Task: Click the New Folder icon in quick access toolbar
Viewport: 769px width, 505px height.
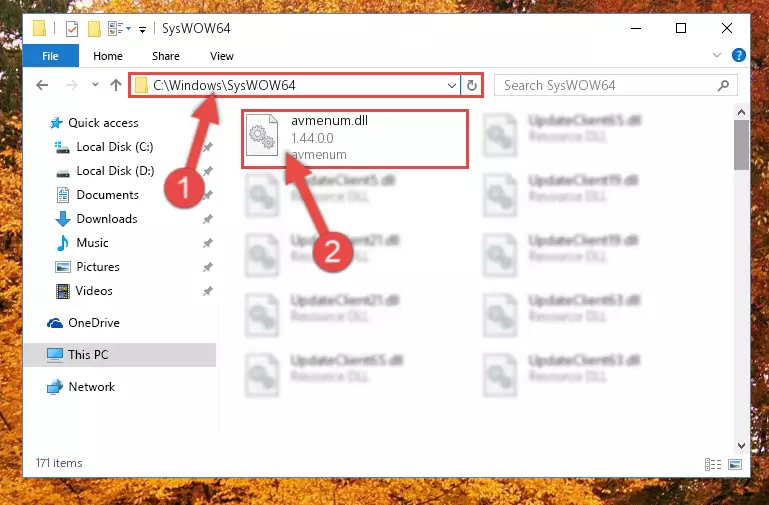Action: 94,28
